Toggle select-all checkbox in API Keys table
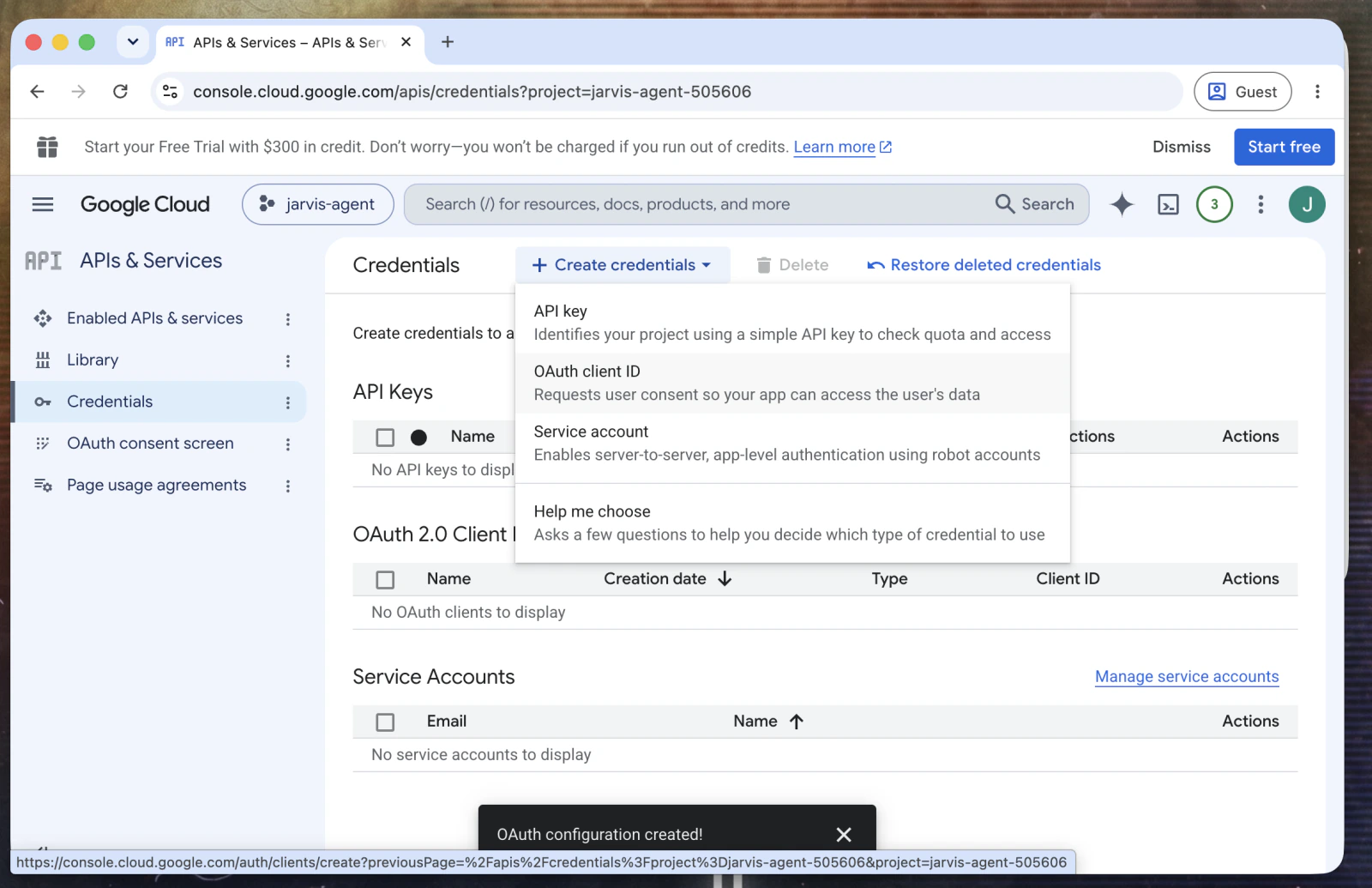Image resolution: width=1372 pixels, height=888 pixels. (385, 438)
